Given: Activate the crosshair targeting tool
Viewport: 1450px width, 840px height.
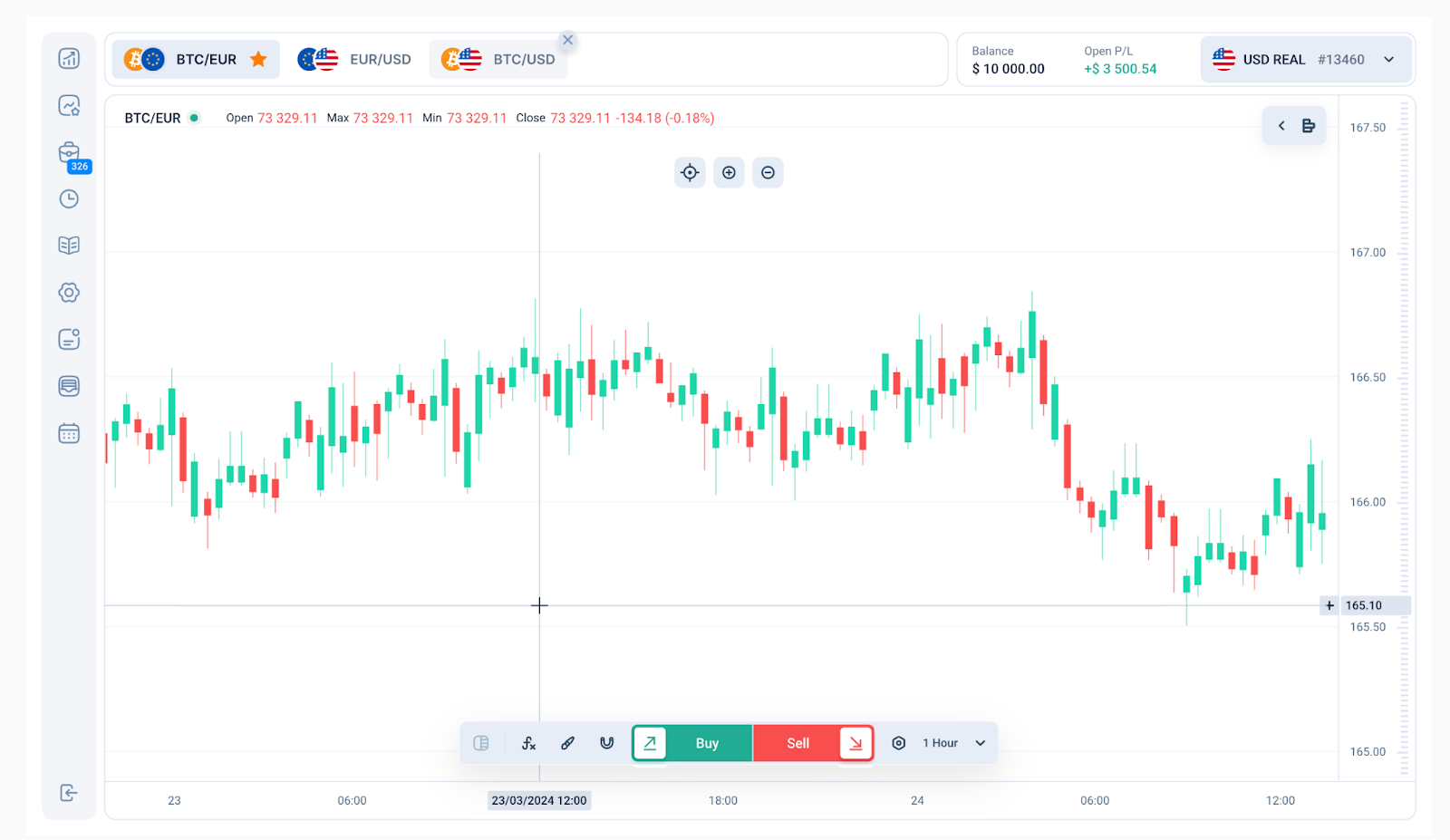Looking at the screenshot, I should pyautogui.click(x=689, y=172).
